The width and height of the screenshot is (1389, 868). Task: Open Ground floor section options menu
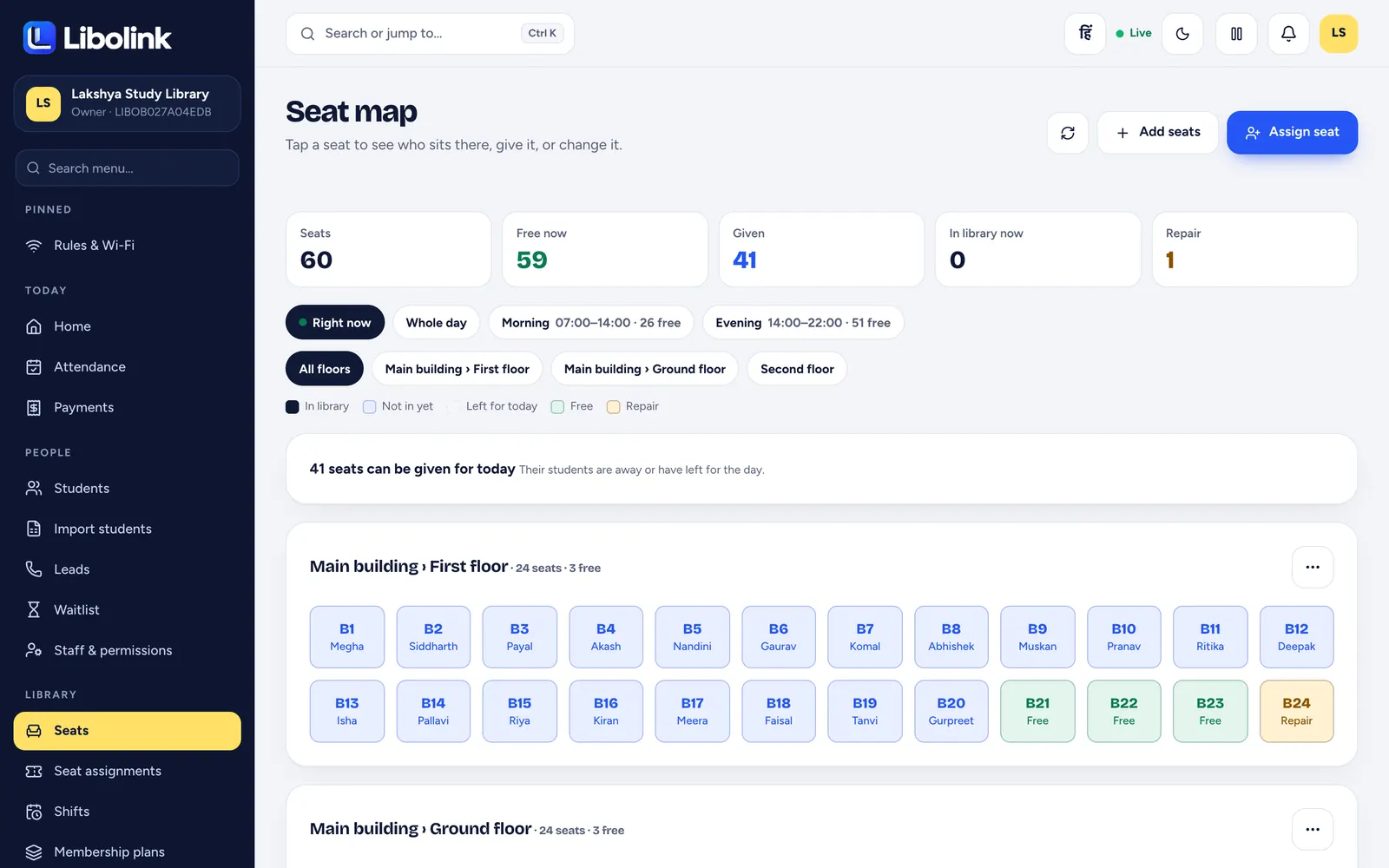[x=1313, y=830]
